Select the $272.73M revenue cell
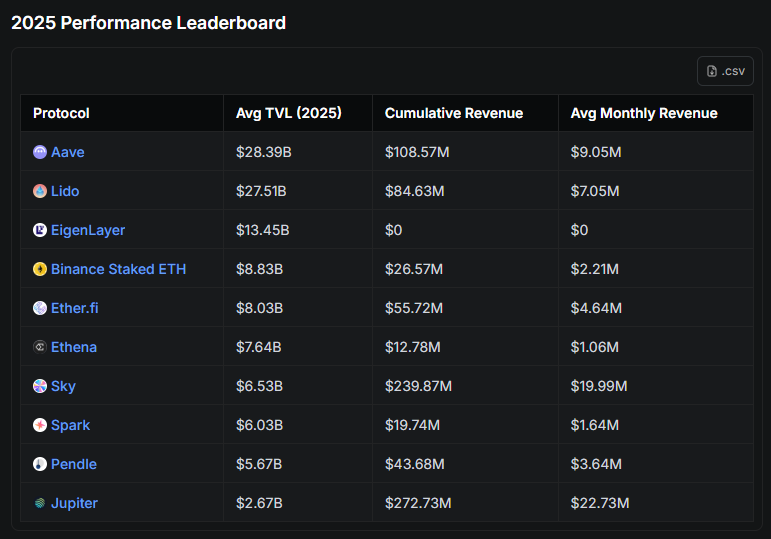 (x=465, y=503)
